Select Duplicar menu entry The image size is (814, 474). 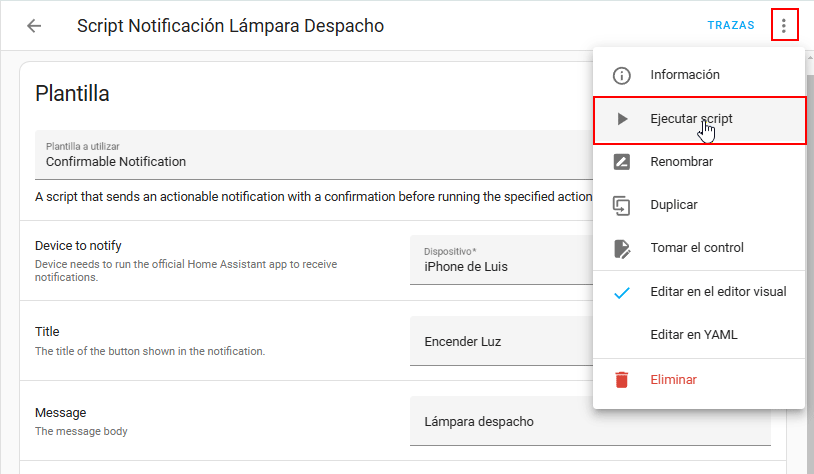pos(673,205)
